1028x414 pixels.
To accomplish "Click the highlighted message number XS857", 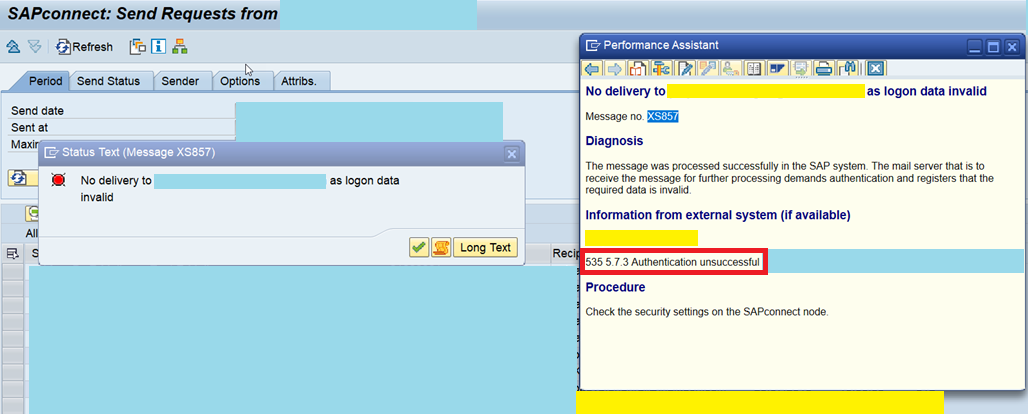I will 663,116.
